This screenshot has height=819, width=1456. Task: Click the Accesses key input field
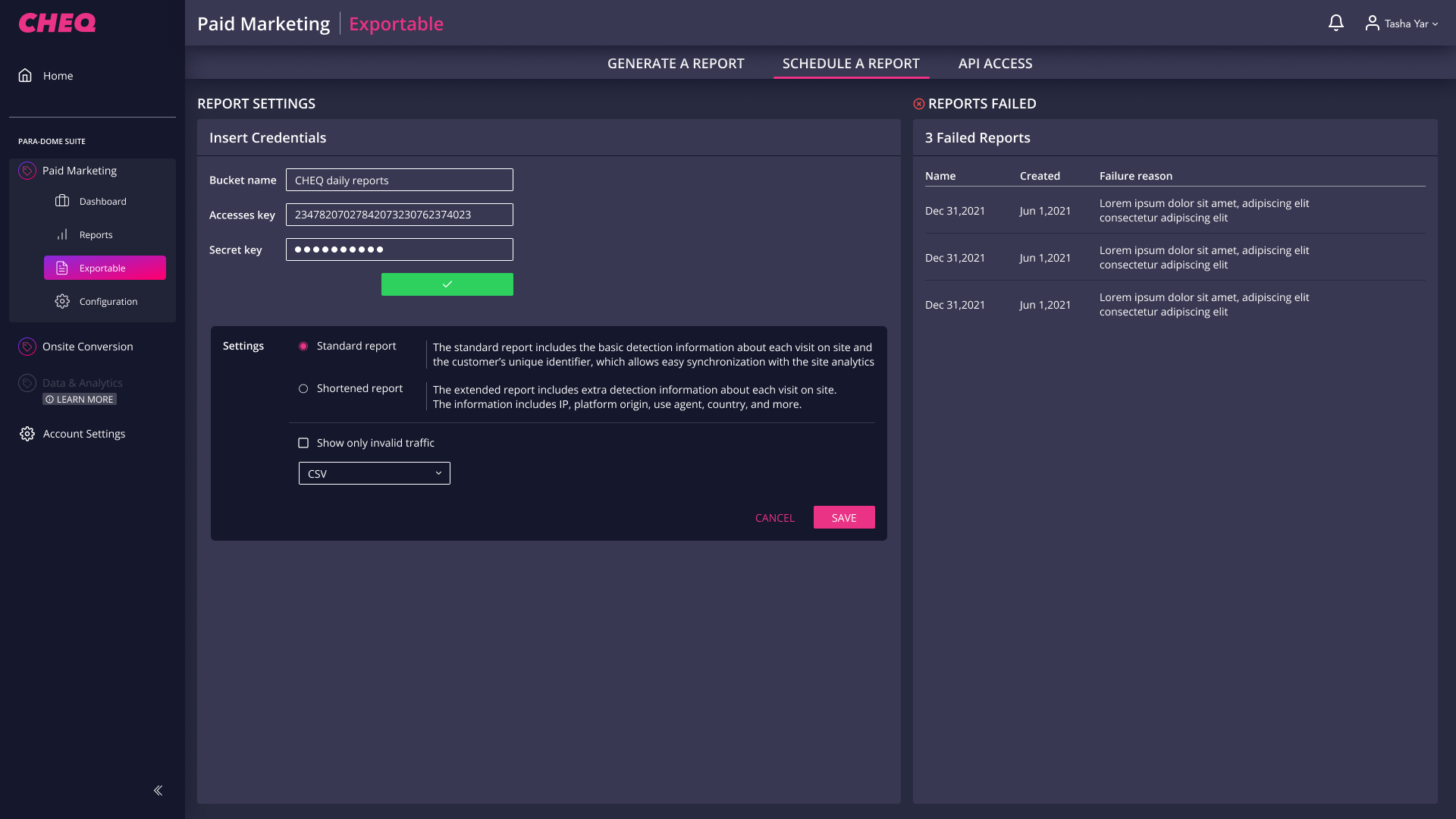tap(400, 215)
